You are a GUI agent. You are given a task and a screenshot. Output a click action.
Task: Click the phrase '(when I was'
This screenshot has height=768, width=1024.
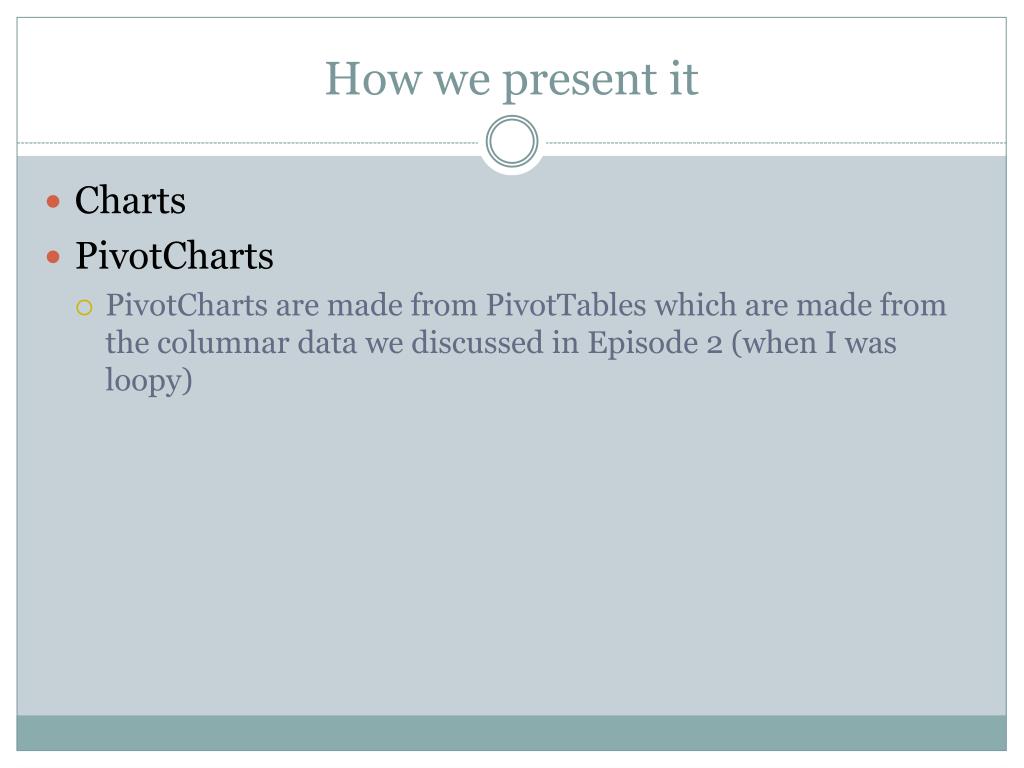click(x=814, y=344)
